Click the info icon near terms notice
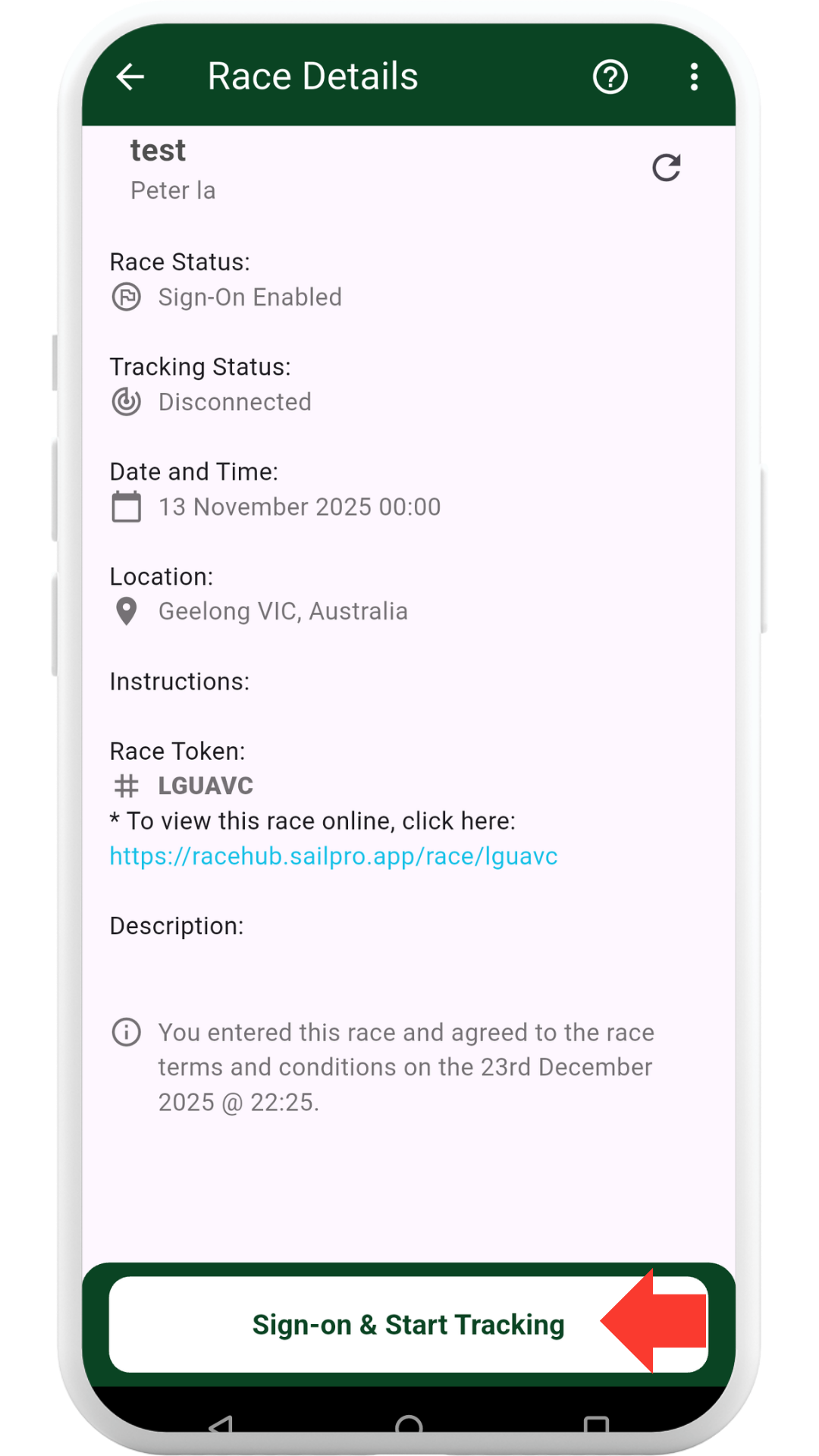 [x=127, y=1032]
